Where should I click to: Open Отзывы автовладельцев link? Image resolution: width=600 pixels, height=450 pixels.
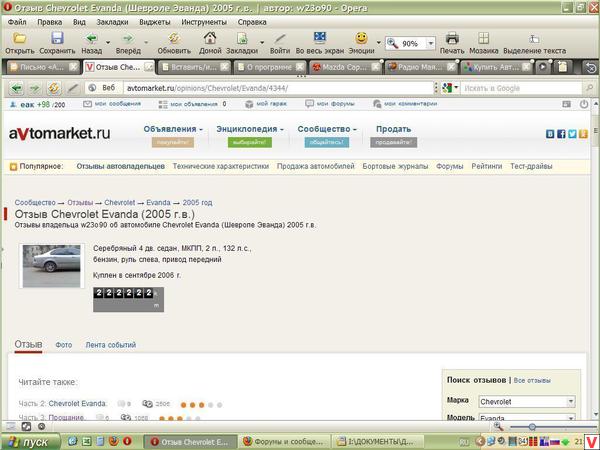click(121, 166)
